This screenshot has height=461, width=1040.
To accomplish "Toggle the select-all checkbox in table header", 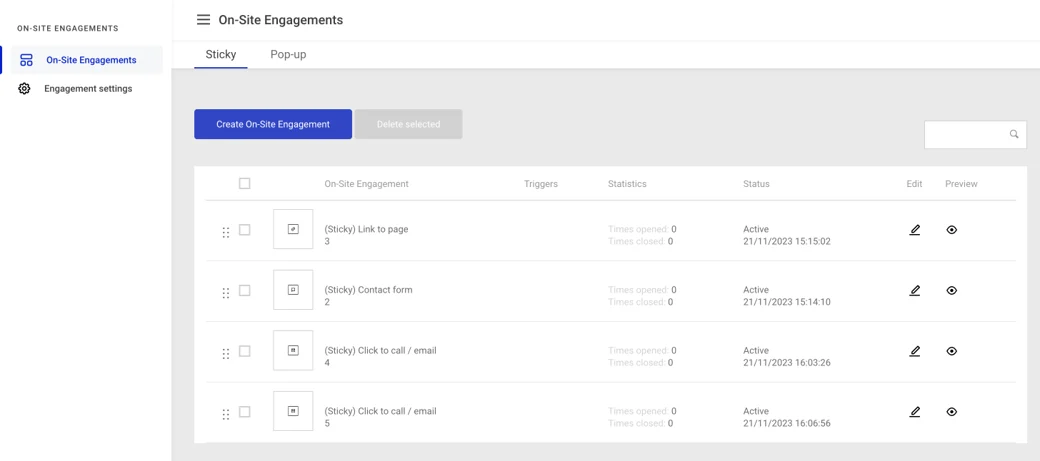I will coord(244,184).
